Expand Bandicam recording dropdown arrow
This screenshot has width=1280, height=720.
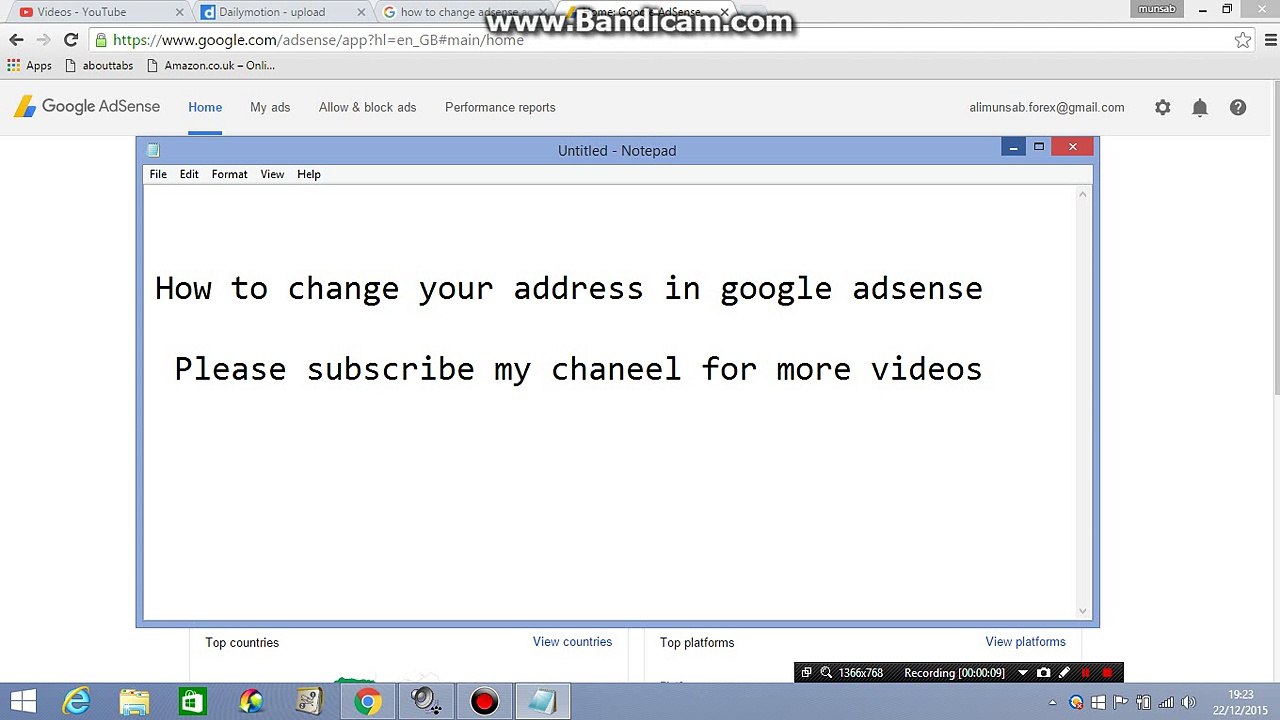point(1022,673)
